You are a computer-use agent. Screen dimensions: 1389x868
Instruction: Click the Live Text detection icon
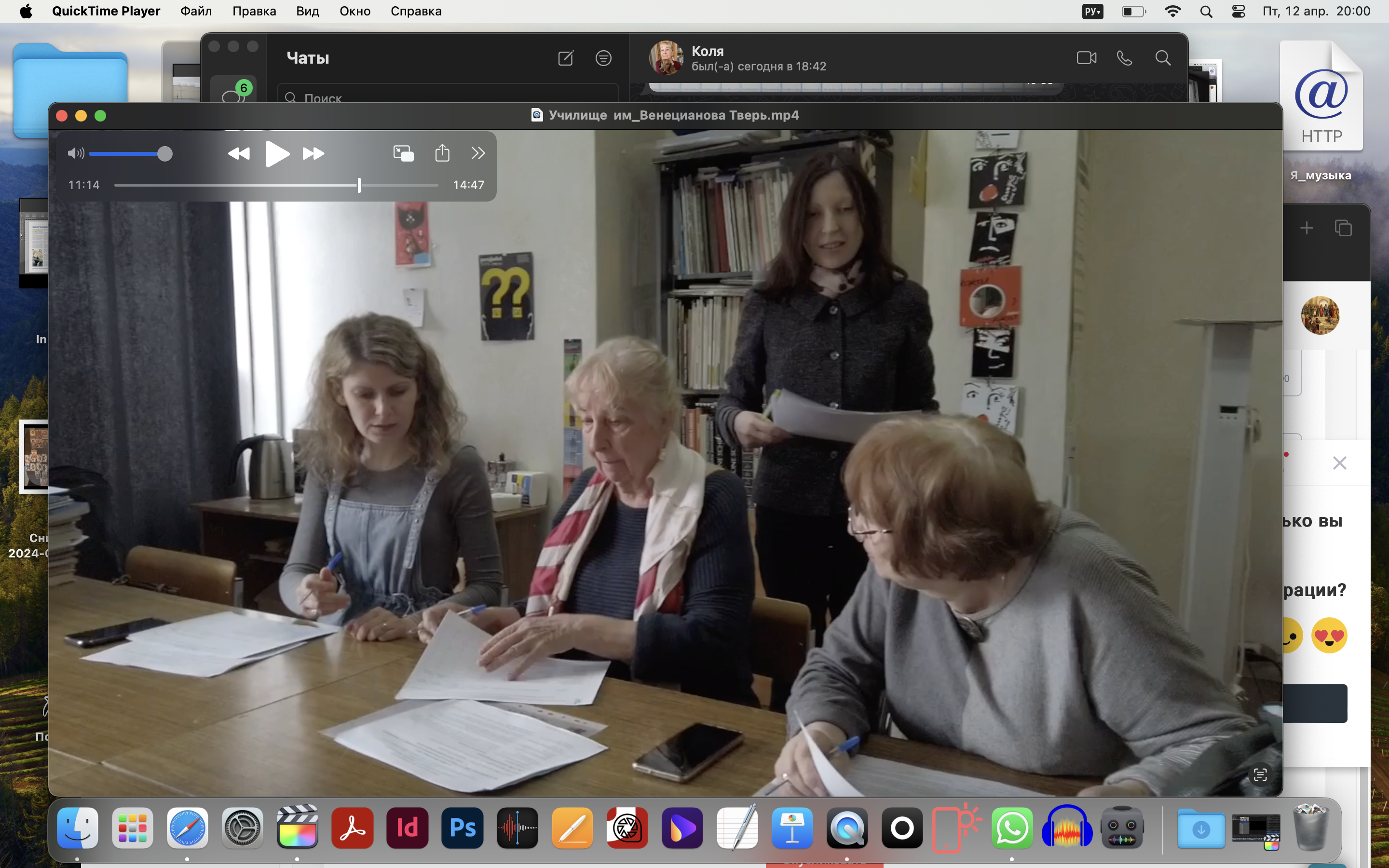point(1260,775)
